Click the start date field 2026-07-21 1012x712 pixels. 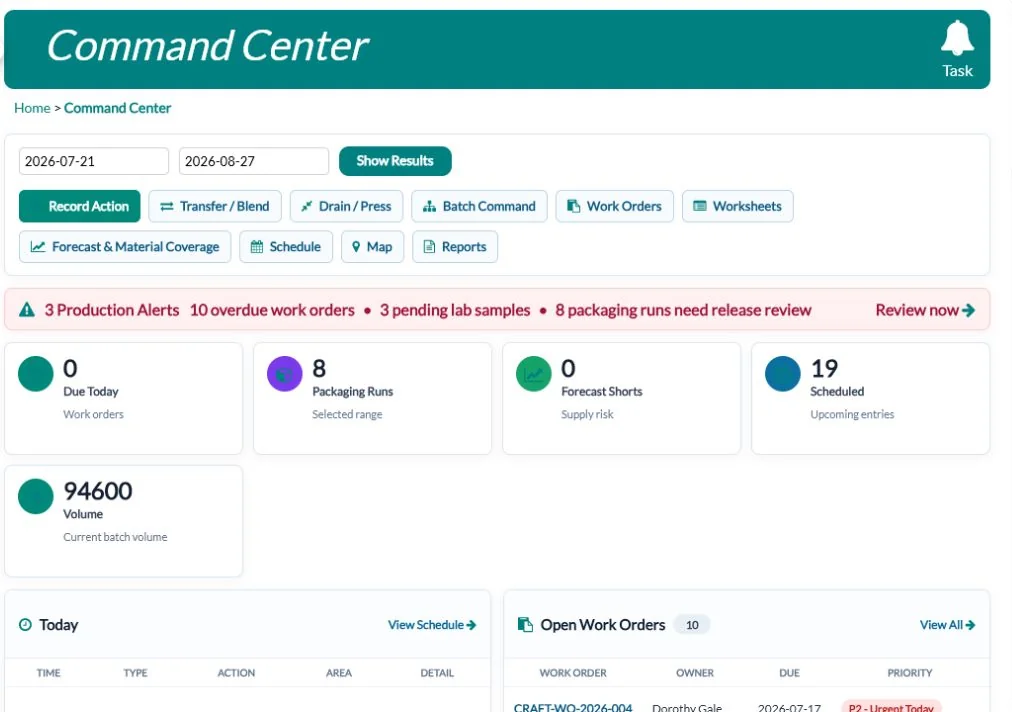pos(94,161)
